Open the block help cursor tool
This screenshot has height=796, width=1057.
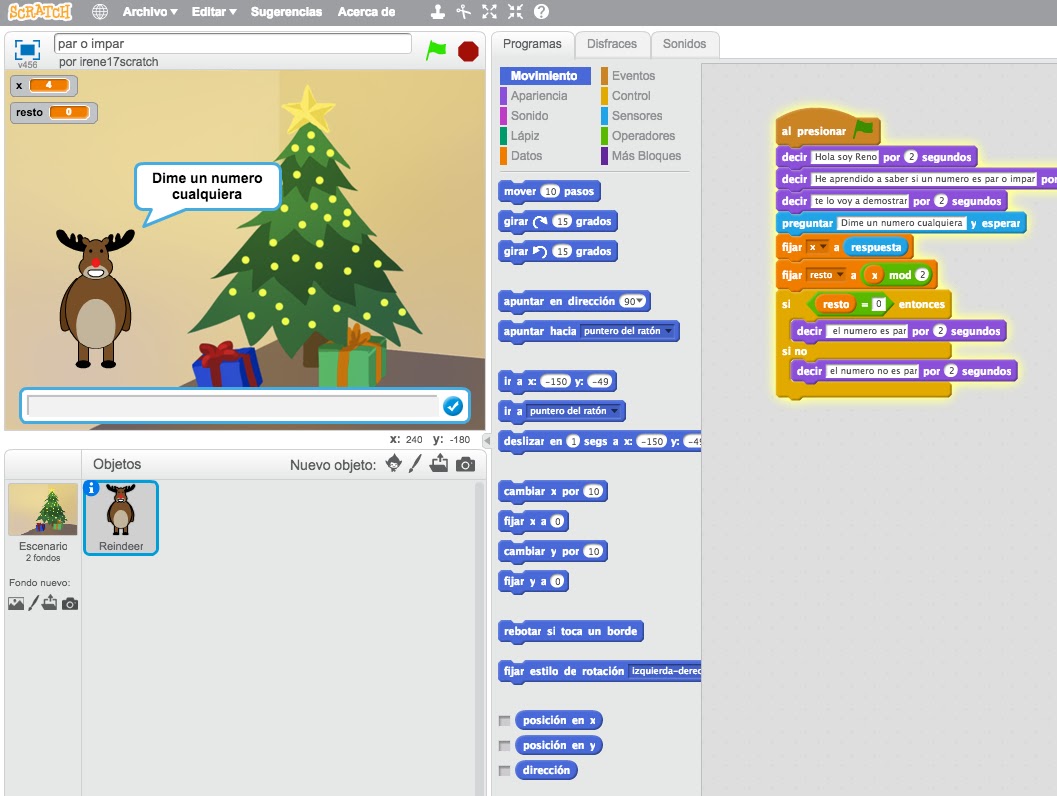541,12
